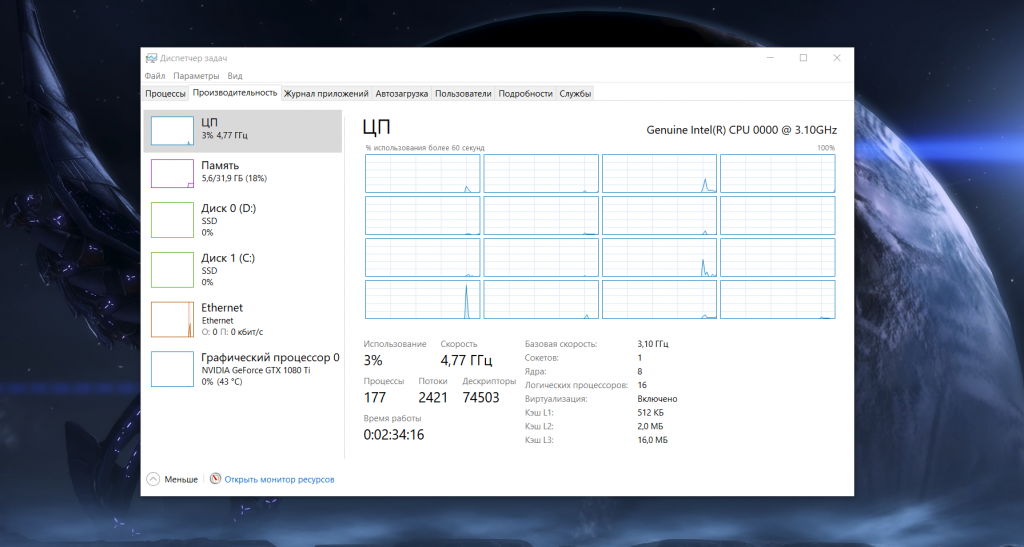Select Диск 0 (D:) graph icon

[171, 220]
